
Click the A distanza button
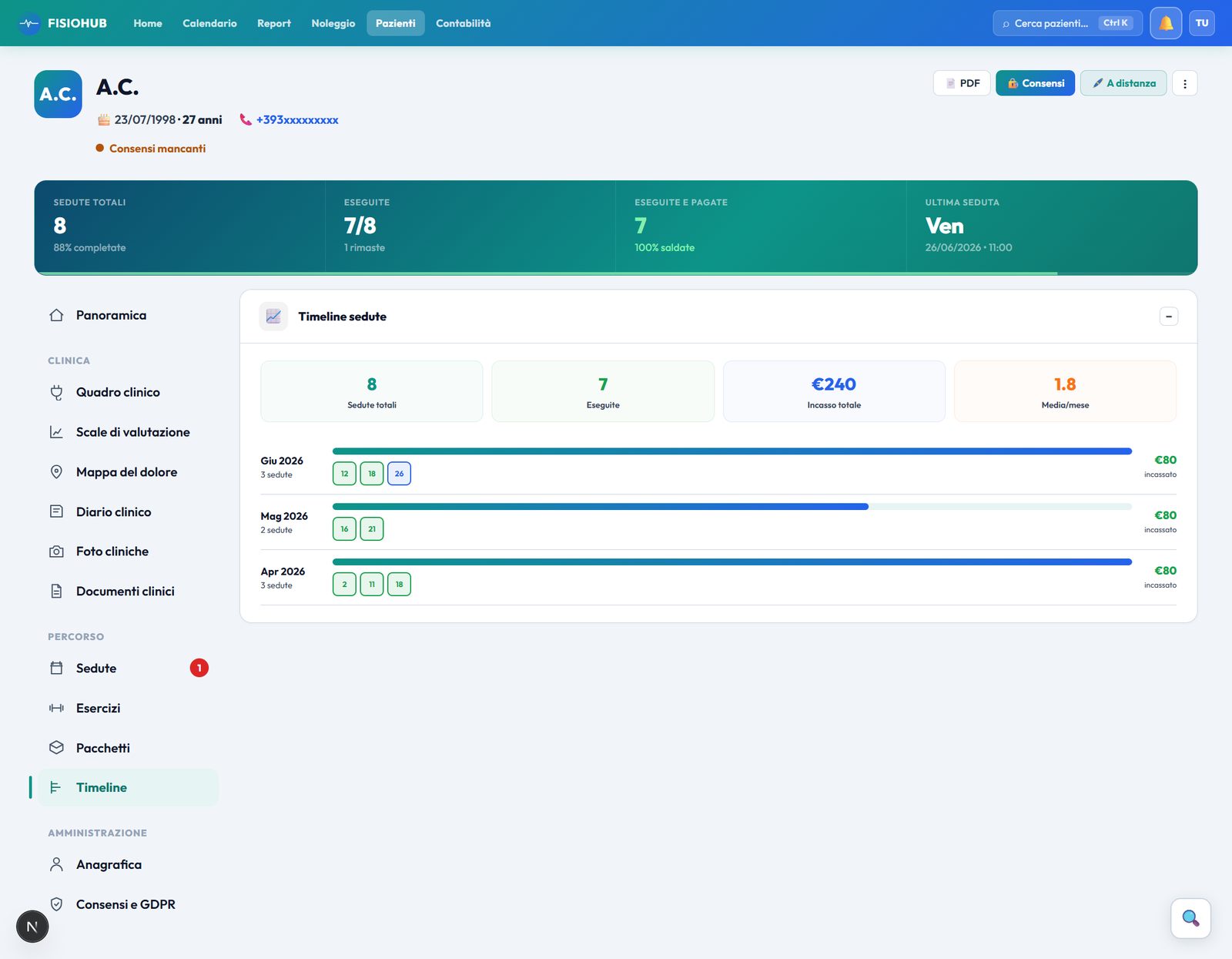tap(1123, 83)
